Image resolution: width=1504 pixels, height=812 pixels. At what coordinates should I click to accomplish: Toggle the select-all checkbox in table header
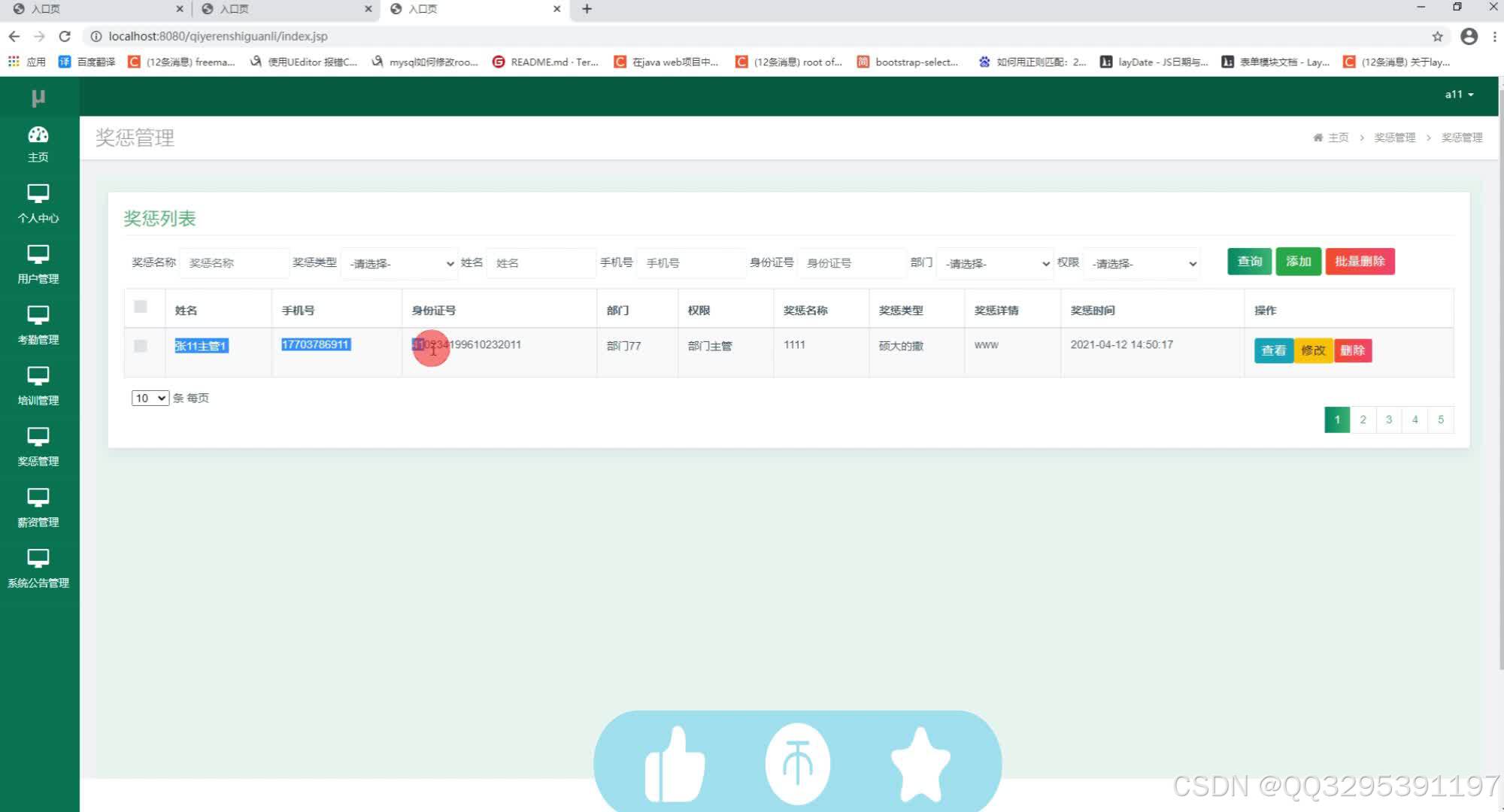141,306
